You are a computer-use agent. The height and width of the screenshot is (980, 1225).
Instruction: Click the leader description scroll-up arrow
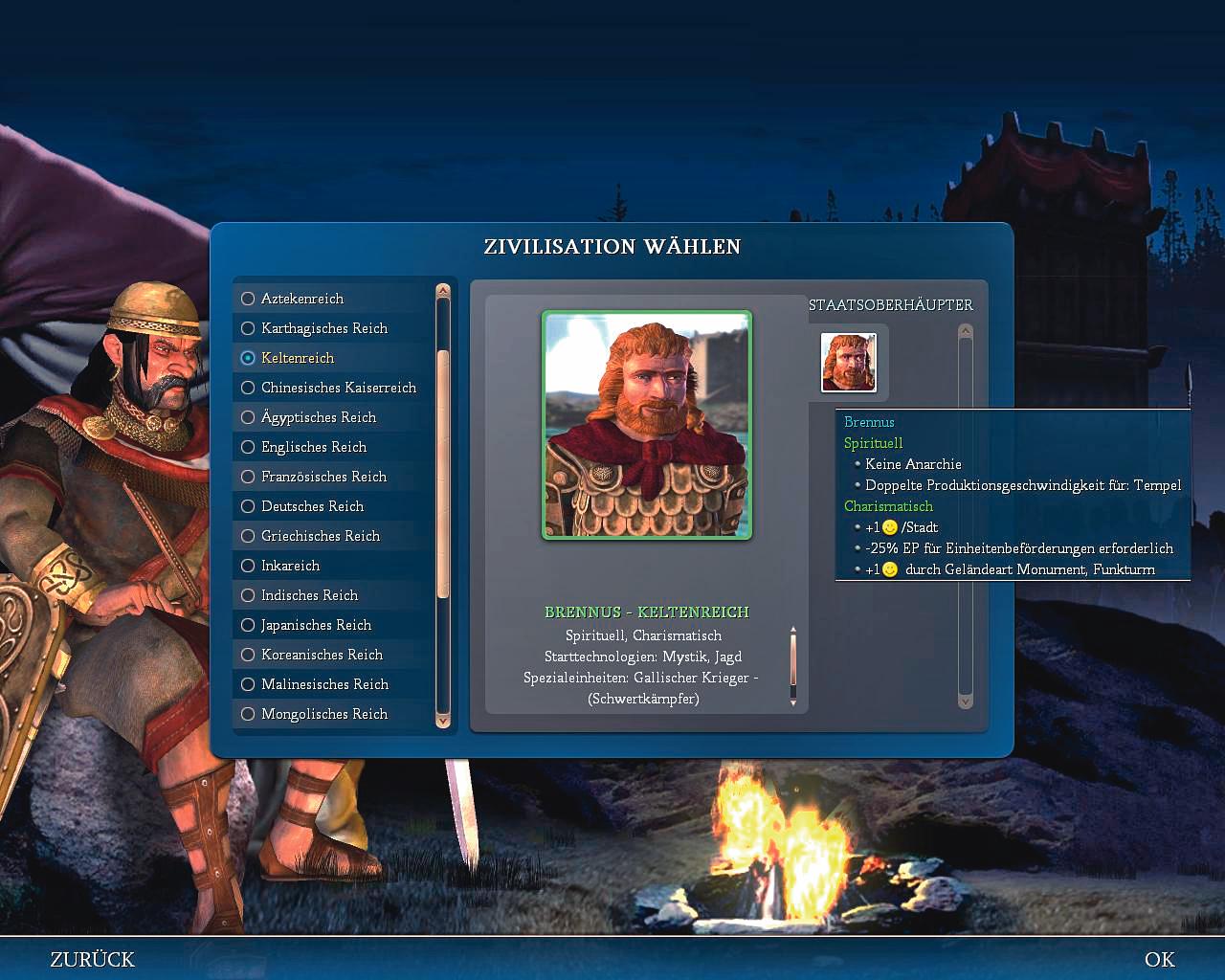[x=793, y=631]
